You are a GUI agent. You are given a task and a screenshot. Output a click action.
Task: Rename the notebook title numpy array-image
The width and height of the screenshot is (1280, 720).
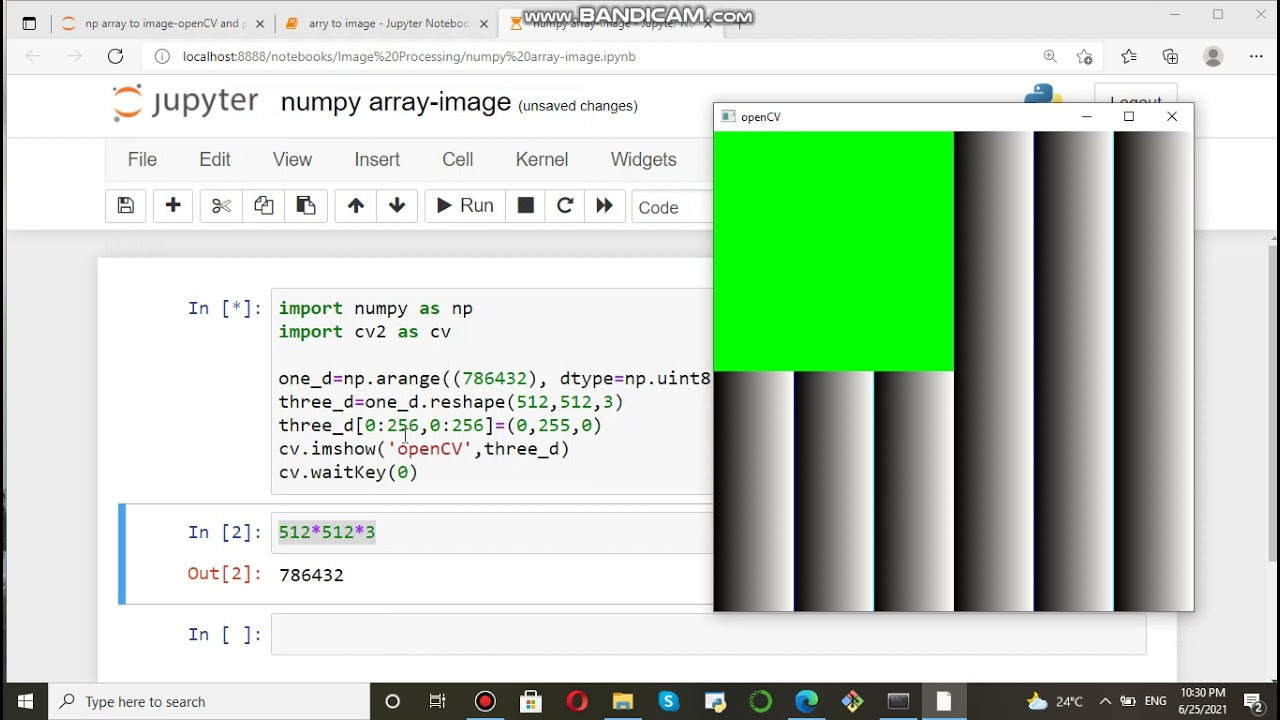coord(396,103)
